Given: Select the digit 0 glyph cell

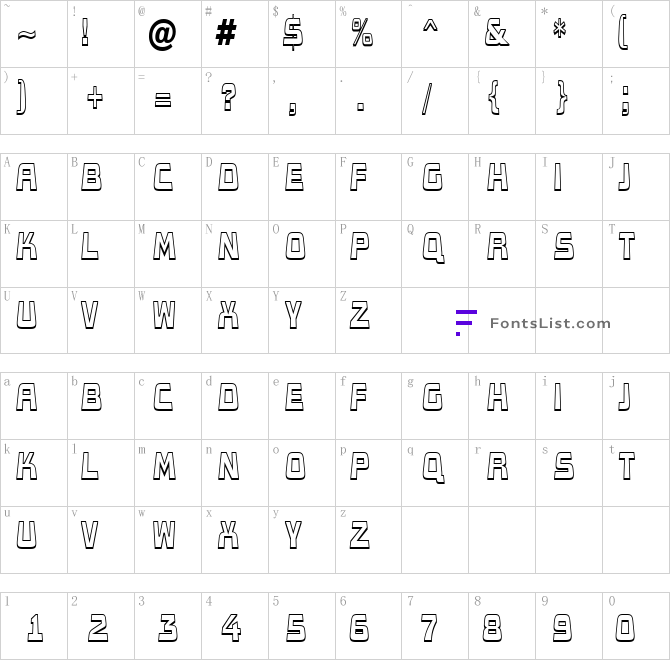Looking at the screenshot, I should 636,626.
